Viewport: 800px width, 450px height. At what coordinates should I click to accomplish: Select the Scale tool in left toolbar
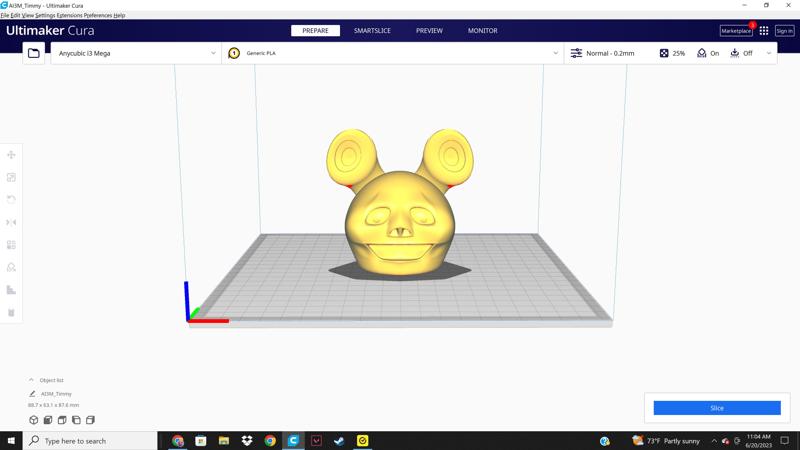point(11,177)
